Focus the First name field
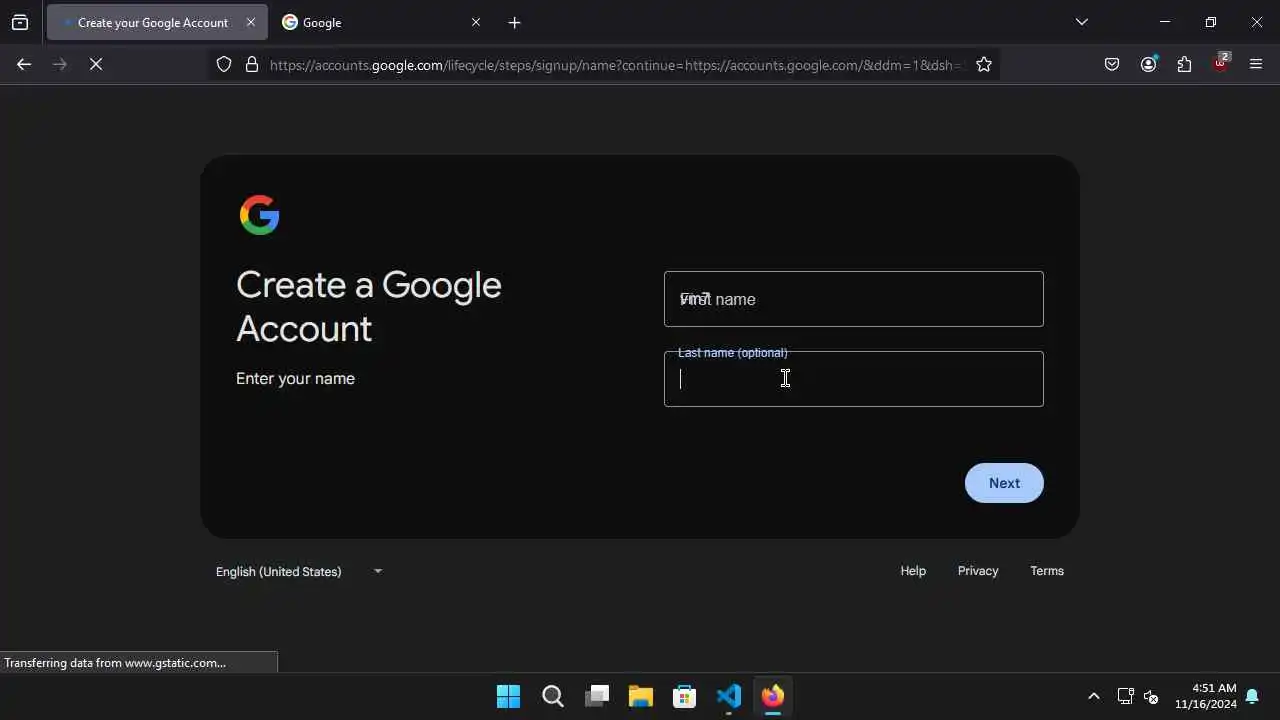This screenshot has height=720, width=1280. coord(854,299)
